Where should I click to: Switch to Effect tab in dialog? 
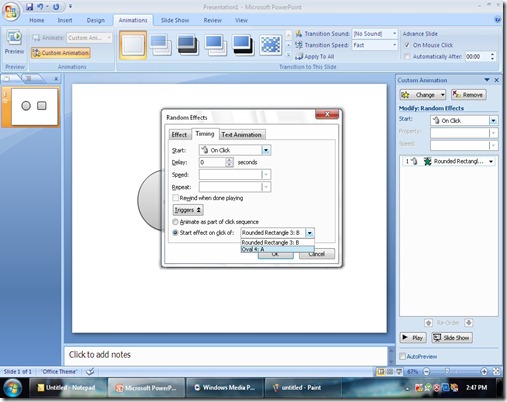click(179, 135)
